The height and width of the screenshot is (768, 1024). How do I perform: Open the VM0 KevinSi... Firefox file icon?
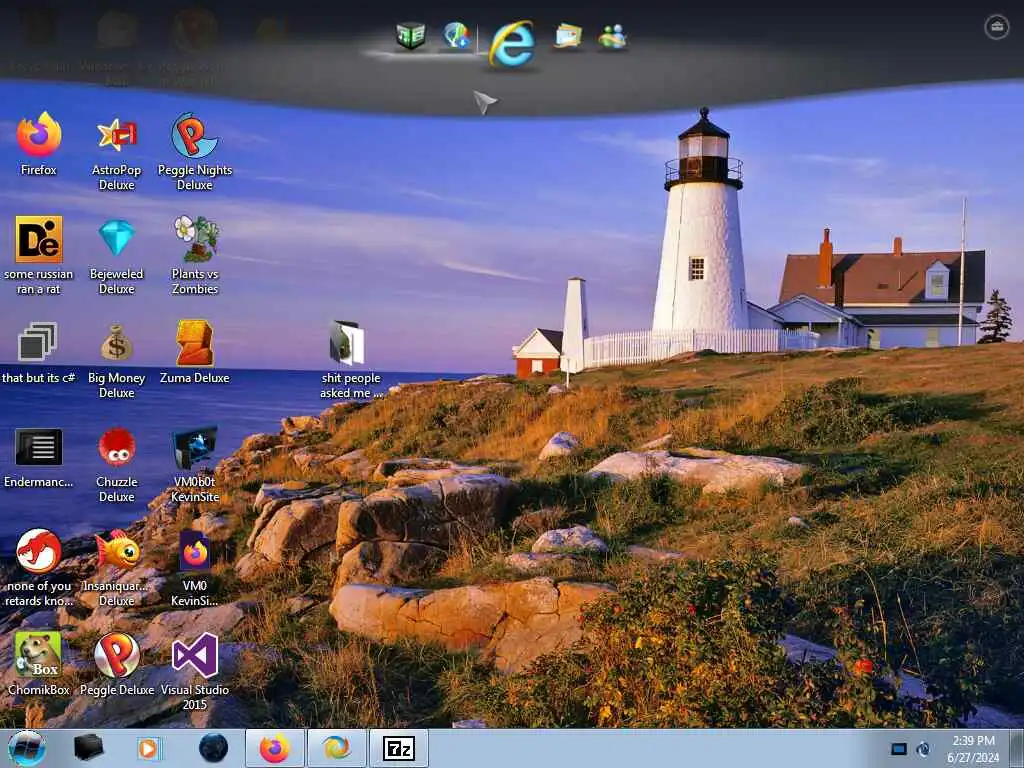coord(195,568)
